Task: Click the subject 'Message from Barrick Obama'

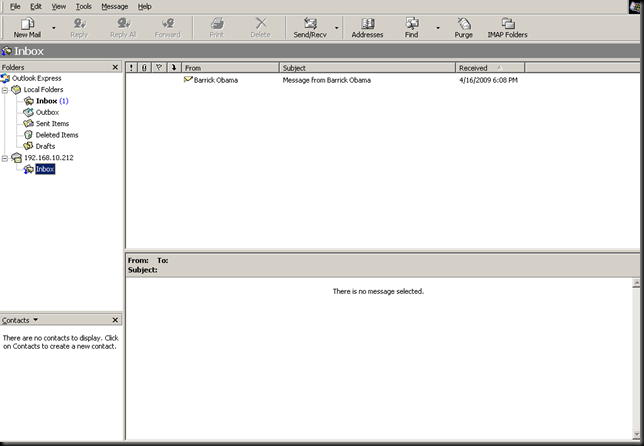Action: [327, 80]
